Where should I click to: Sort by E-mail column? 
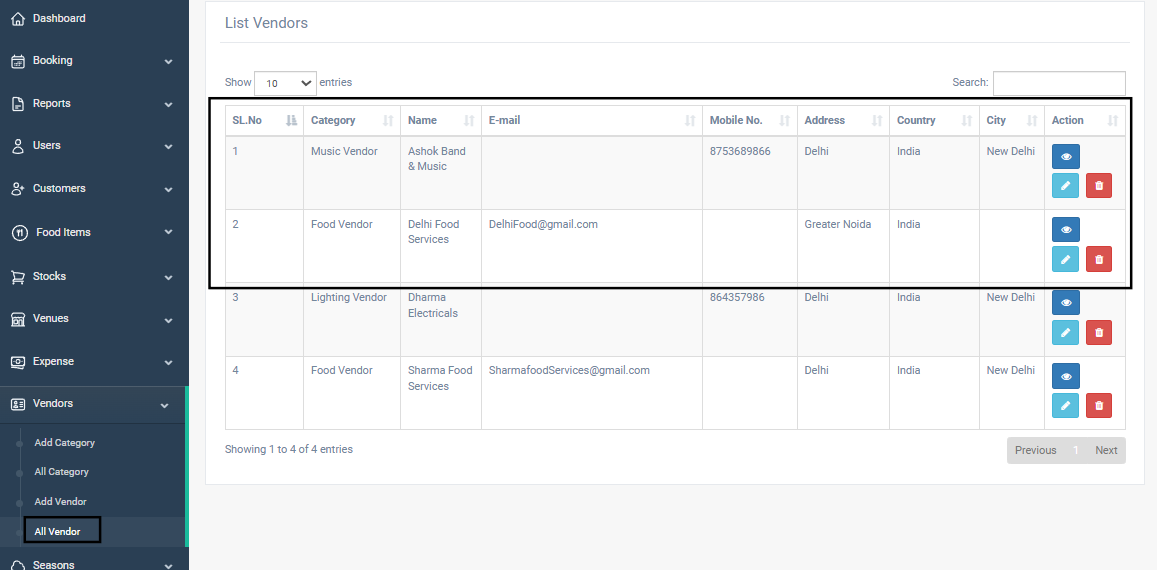(592, 120)
